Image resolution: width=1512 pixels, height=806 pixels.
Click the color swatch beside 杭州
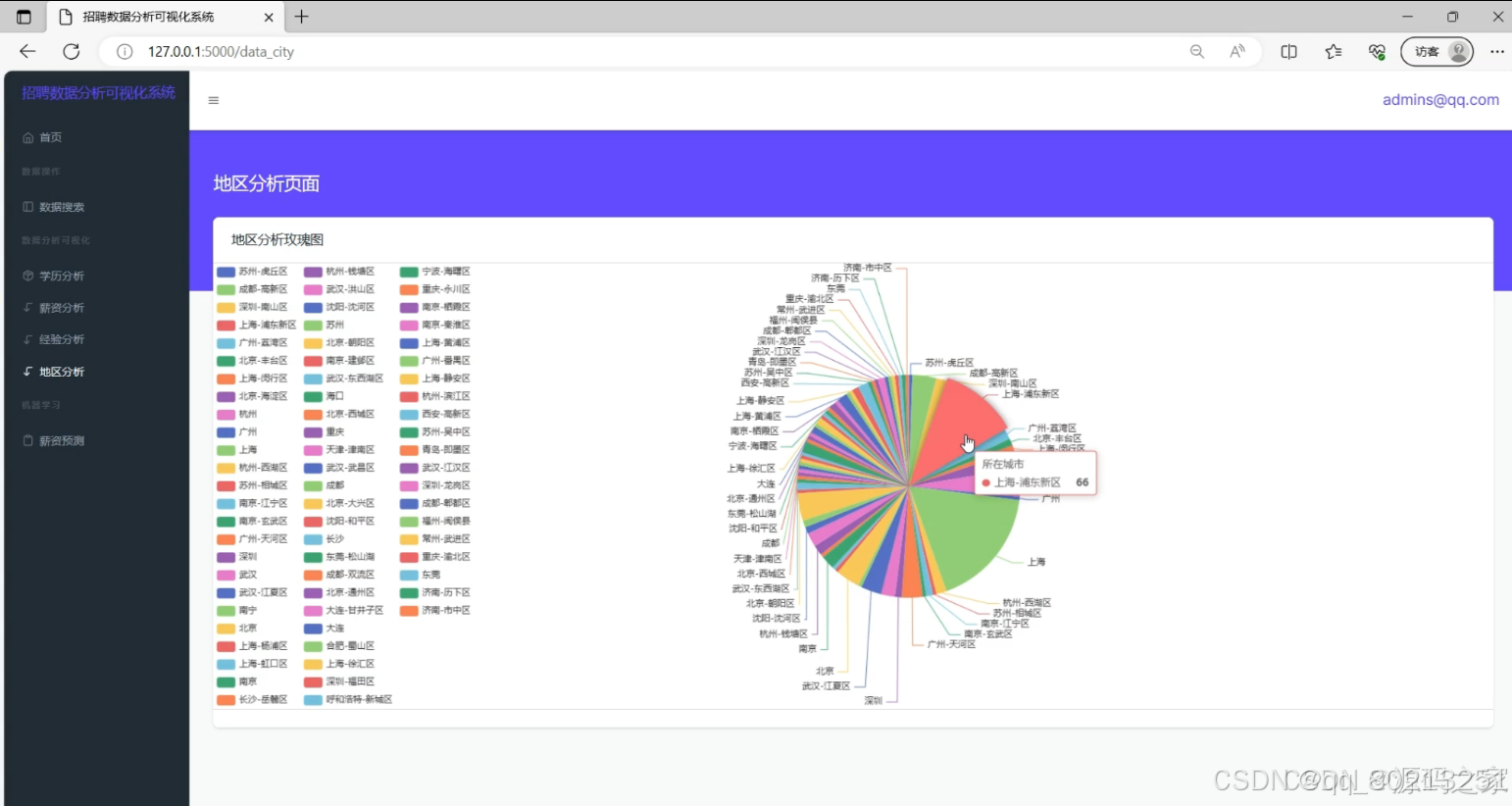(x=225, y=413)
